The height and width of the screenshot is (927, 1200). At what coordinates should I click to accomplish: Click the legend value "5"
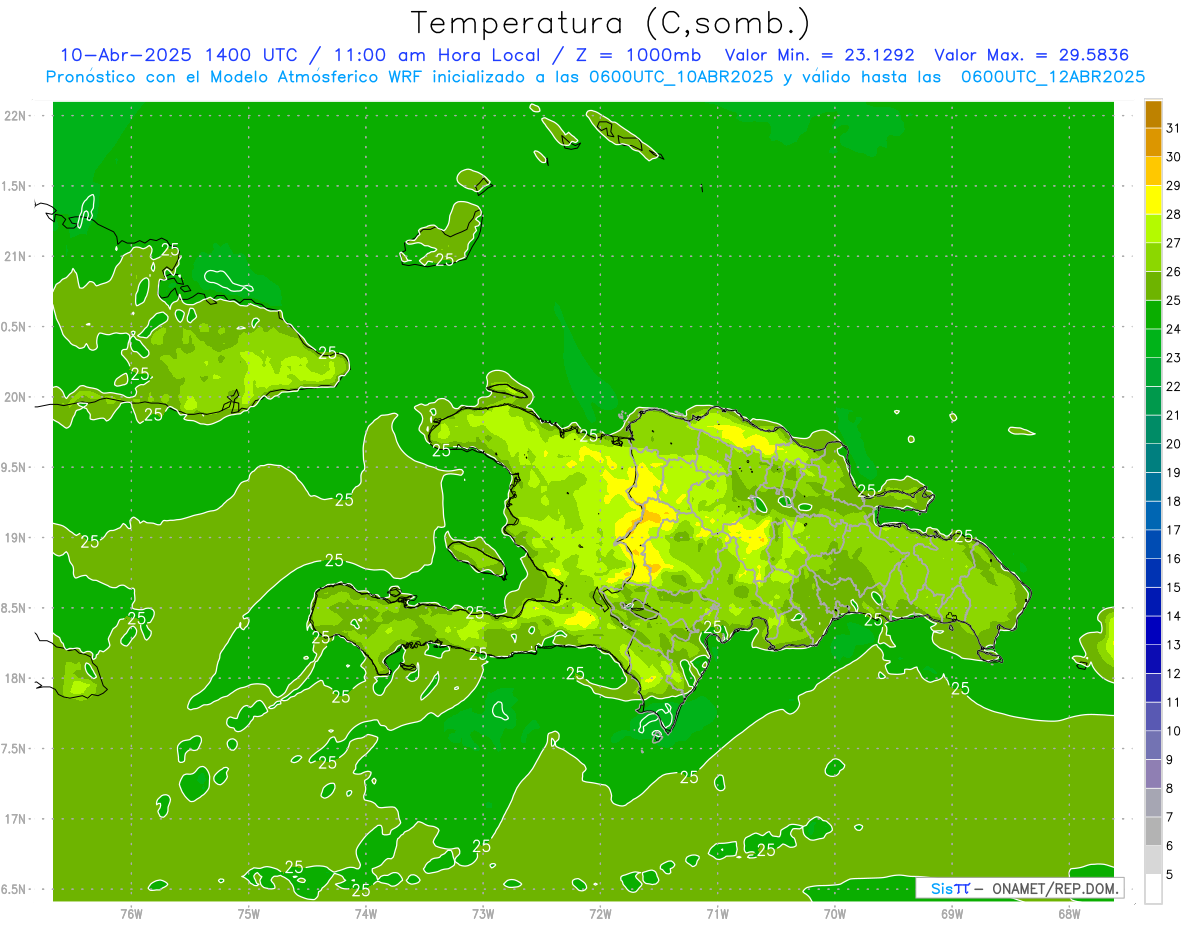coord(1170,875)
